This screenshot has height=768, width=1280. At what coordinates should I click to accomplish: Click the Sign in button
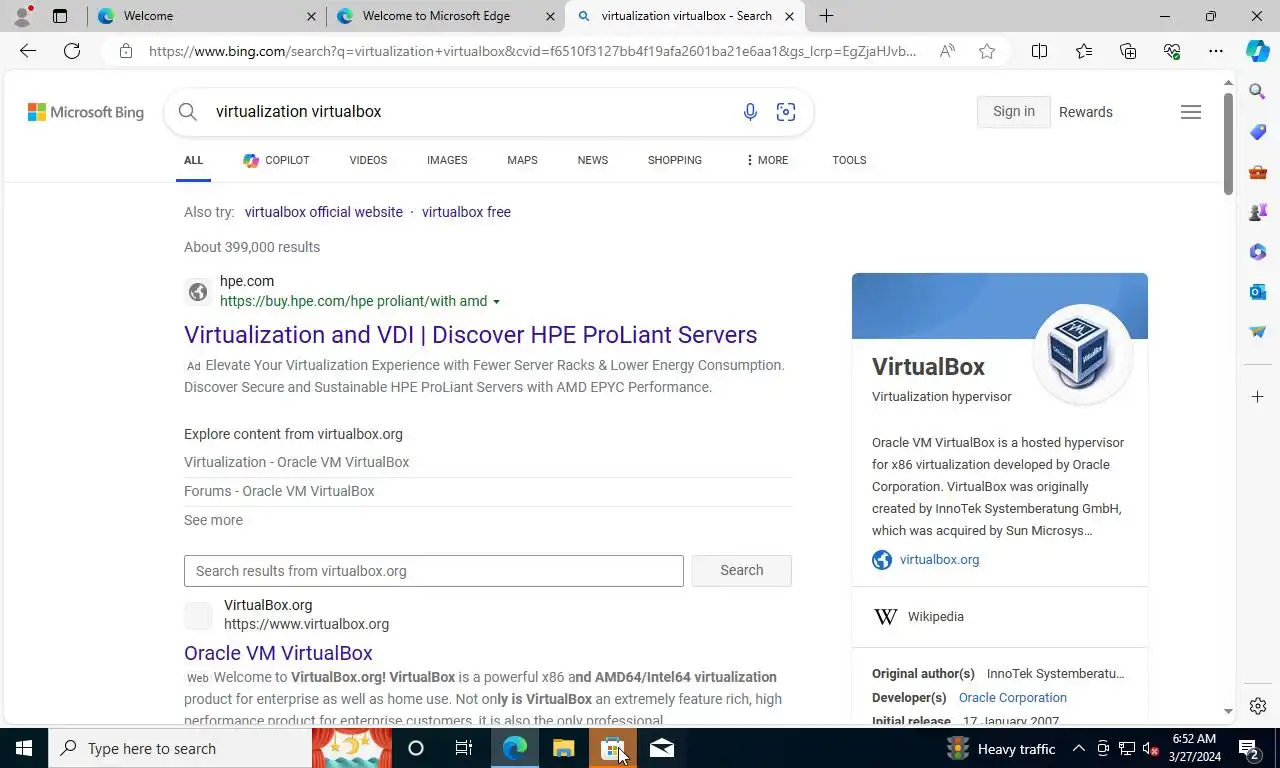(x=1014, y=112)
